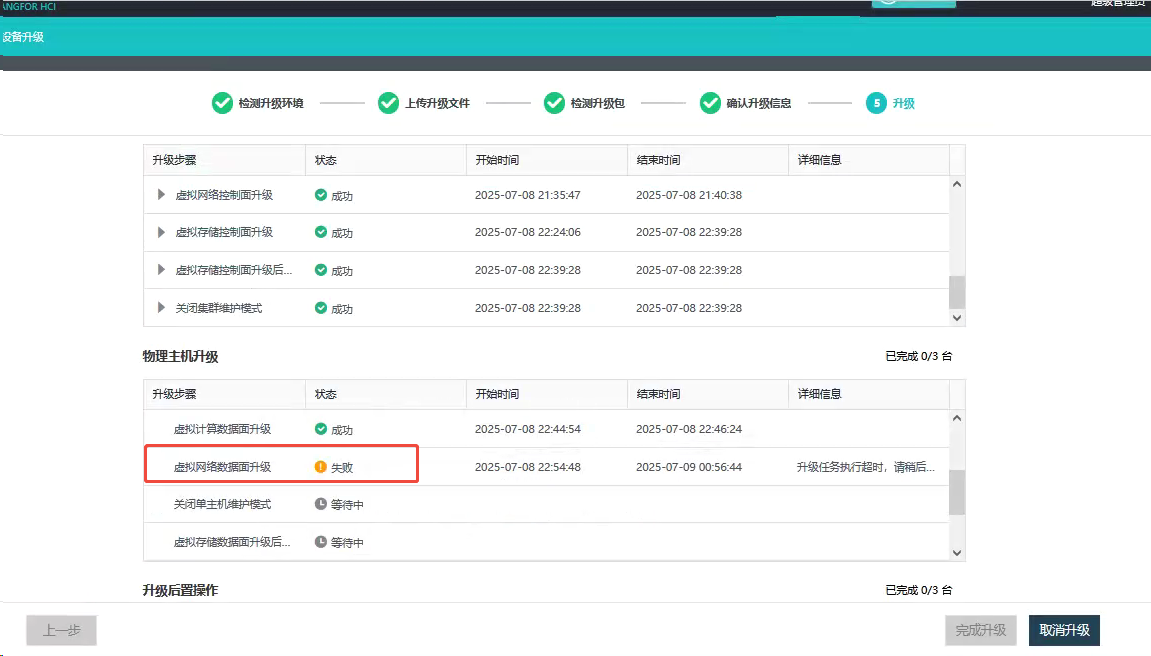
Task: Expand the 关闭集群维护模式 row
Action: tap(162, 308)
